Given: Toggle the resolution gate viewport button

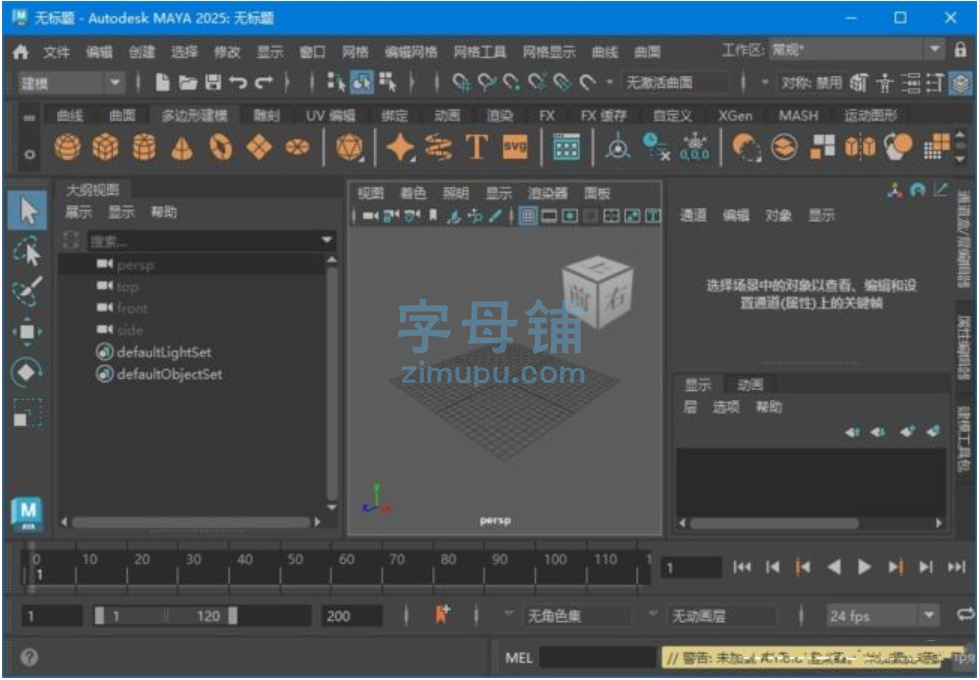Looking at the screenshot, I should pyautogui.click(x=569, y=216).
